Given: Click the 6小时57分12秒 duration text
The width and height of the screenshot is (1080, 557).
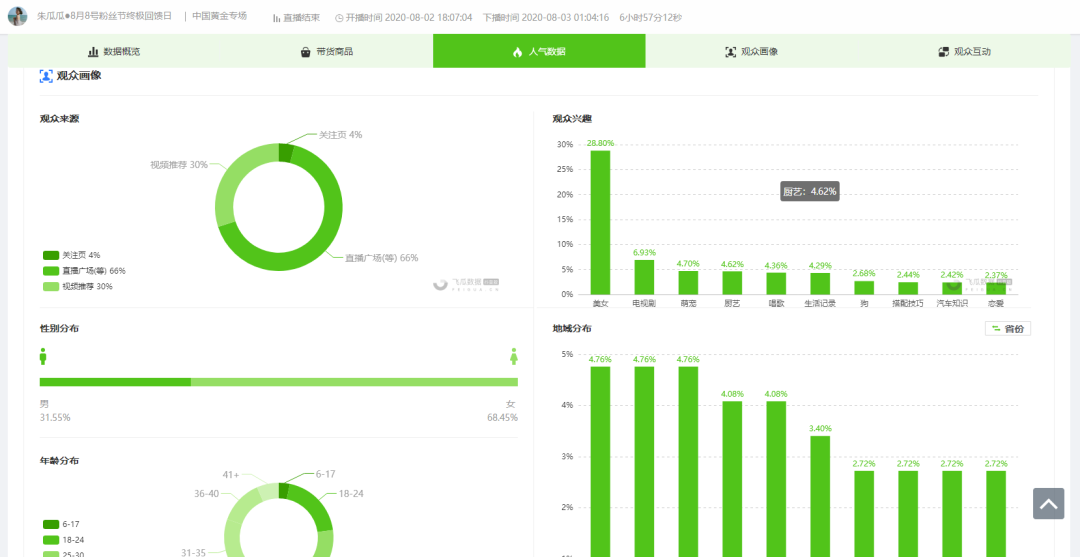Looking at the screenshot, I should [x=651, y=17].
